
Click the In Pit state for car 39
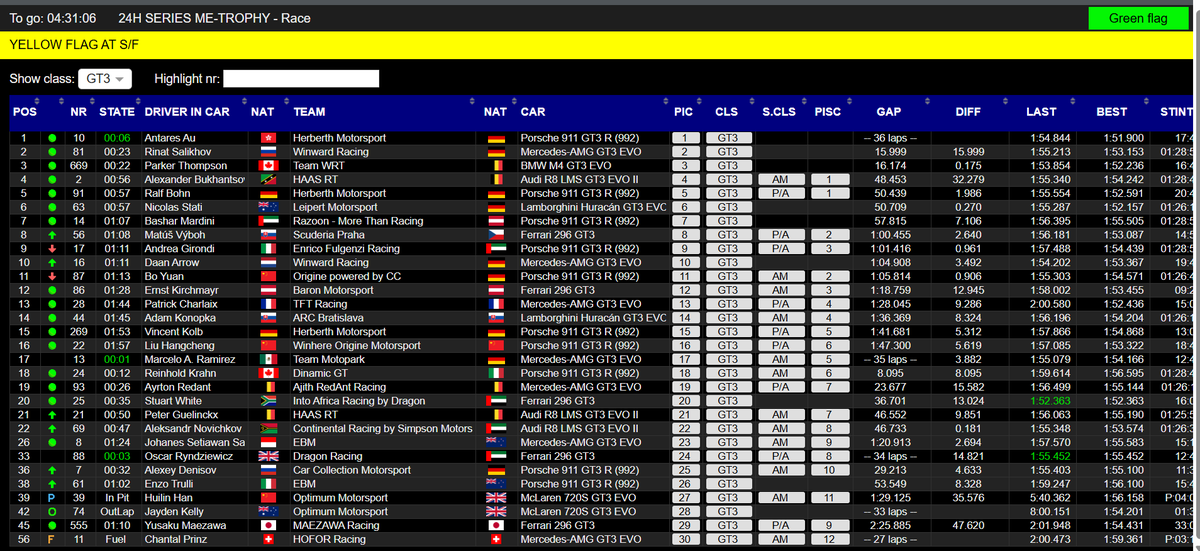[117, 497]
